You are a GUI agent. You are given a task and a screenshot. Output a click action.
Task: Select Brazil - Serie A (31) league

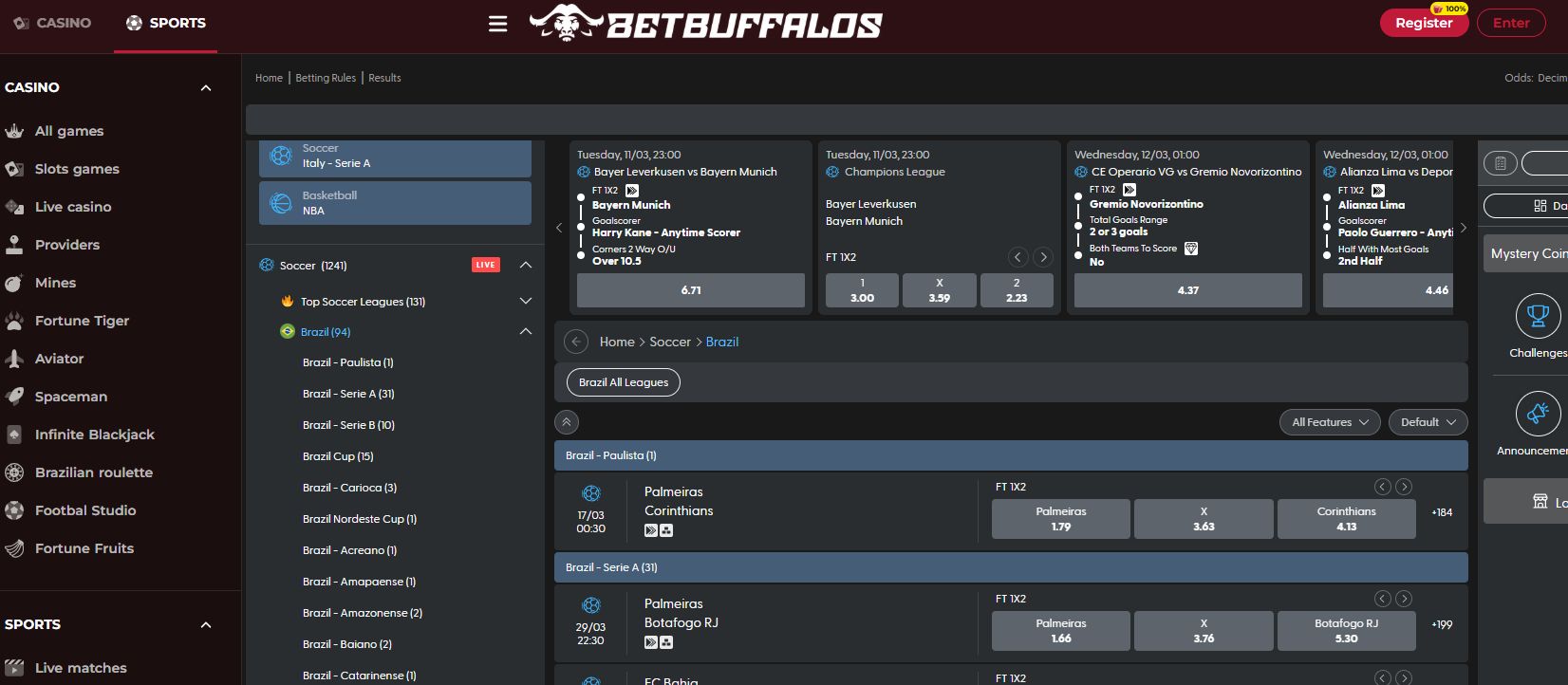[x=348, y=394]
